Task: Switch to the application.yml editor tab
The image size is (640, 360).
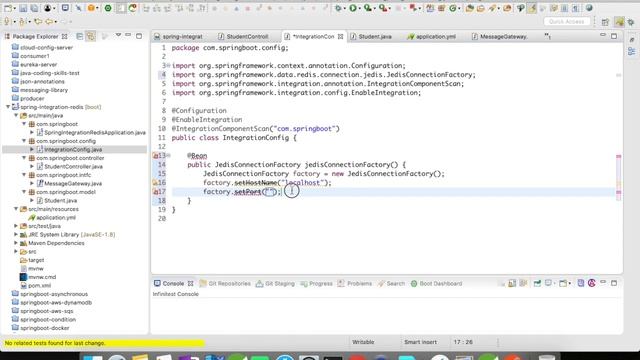Action: tap(432, 36)
